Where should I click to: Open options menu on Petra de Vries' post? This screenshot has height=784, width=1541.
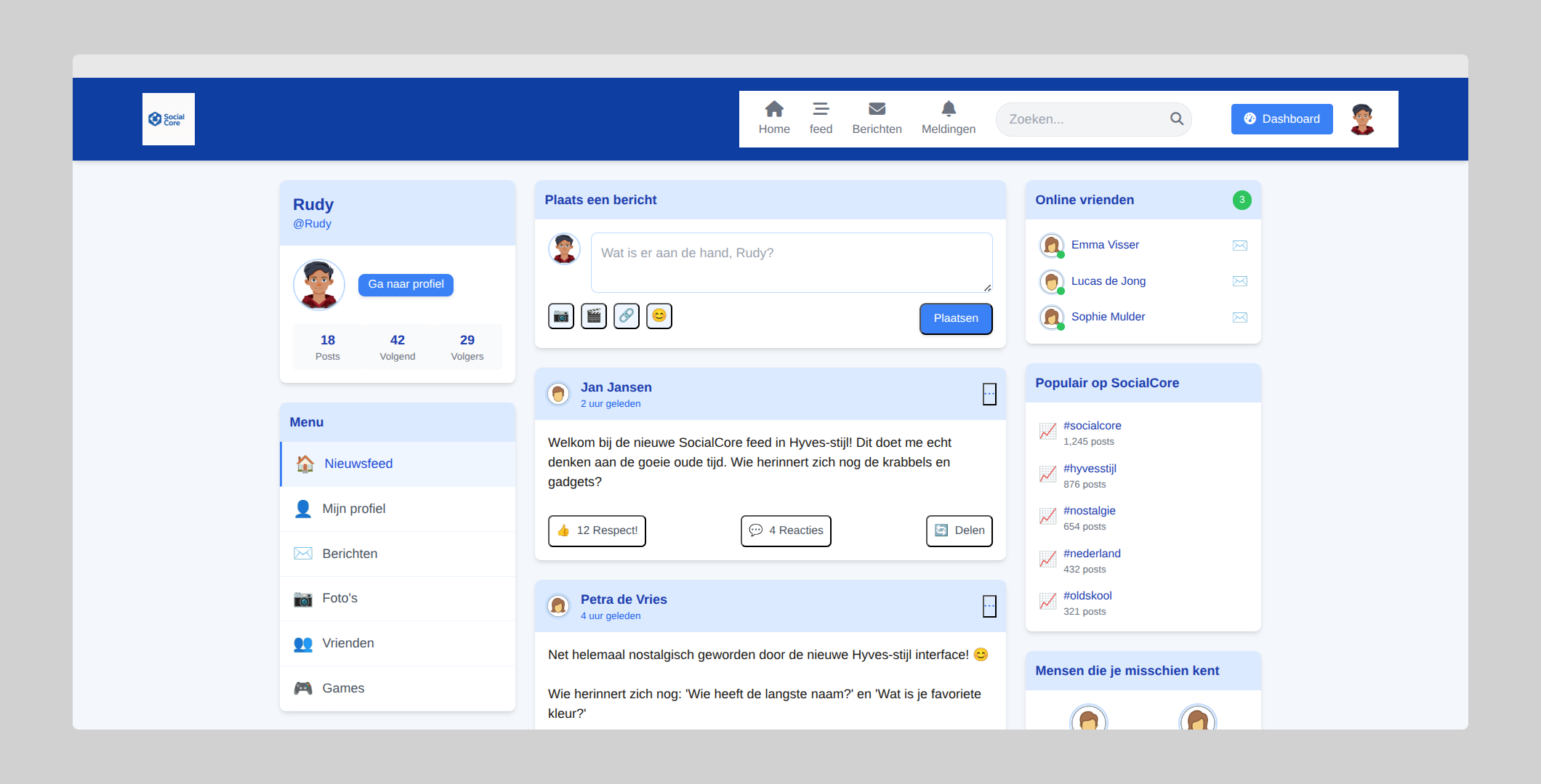pyautogui.click(x=989, y=606)
